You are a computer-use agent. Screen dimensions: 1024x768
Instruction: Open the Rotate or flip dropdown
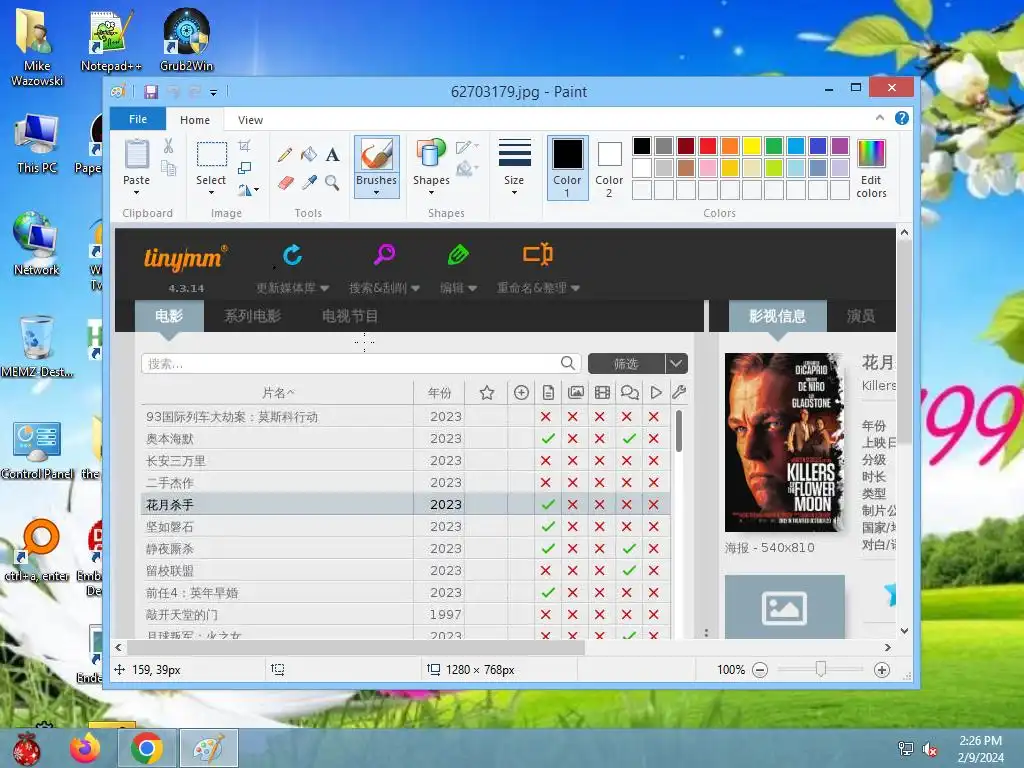pos(248,190)
